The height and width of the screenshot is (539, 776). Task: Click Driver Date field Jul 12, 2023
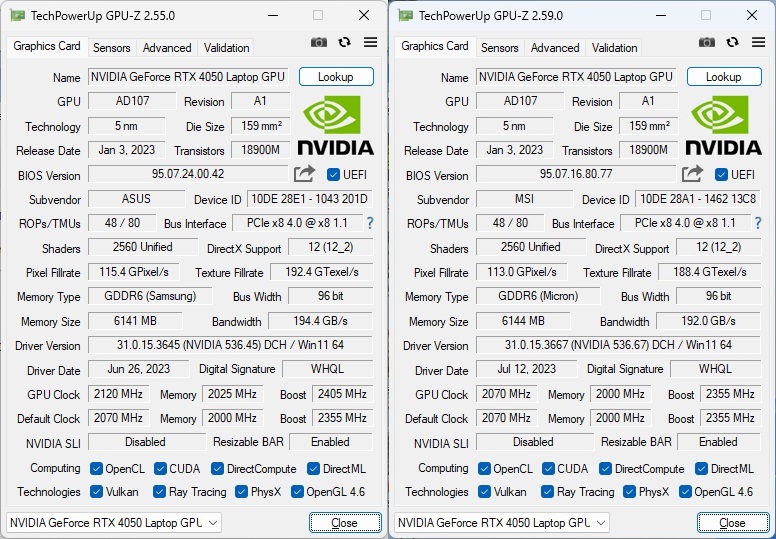(527, 369)
